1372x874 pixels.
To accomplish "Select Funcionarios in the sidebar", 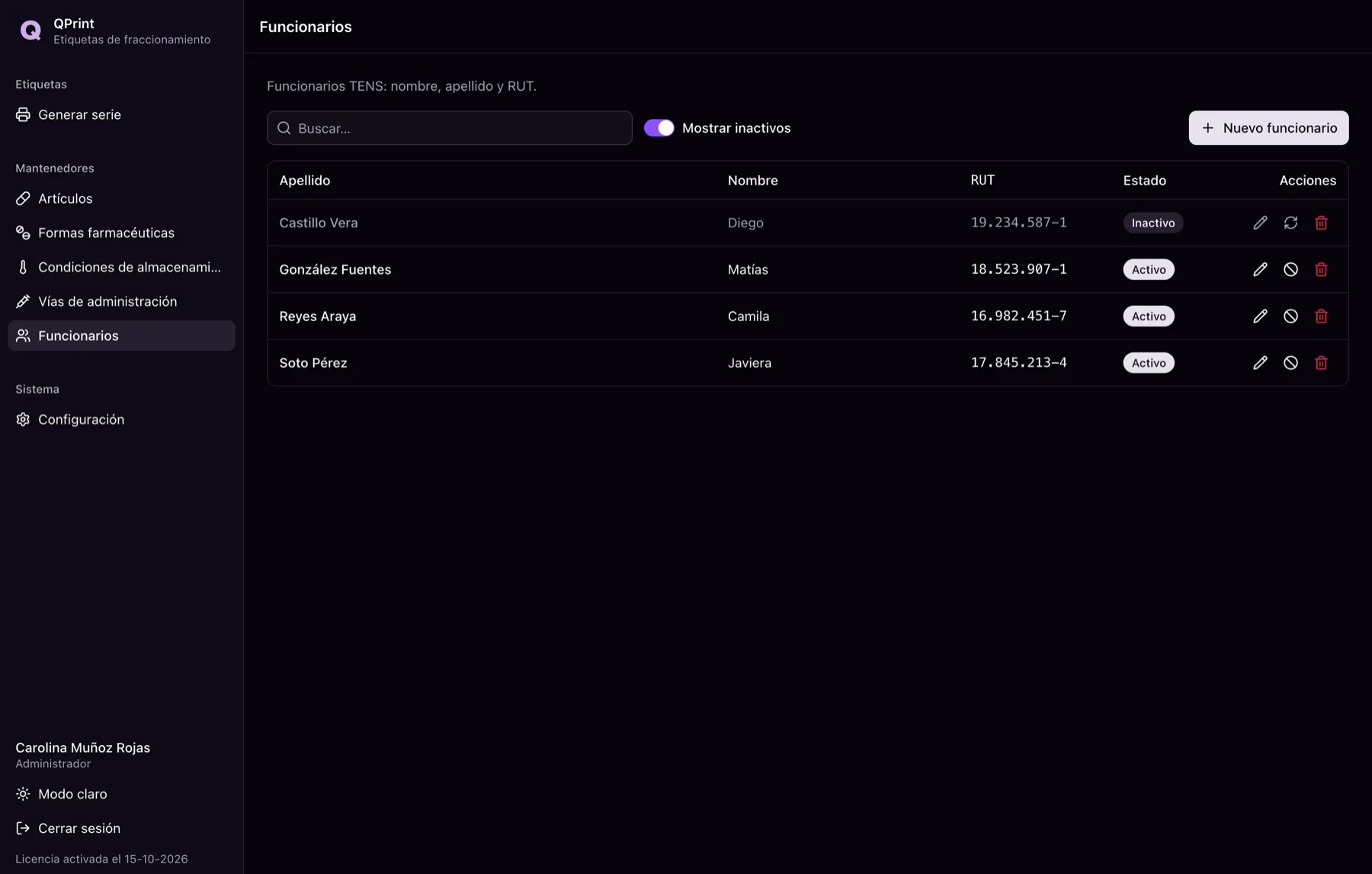I will coord(121,336).
